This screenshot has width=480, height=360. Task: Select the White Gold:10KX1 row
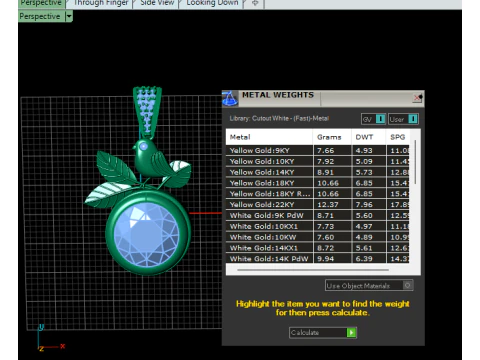tap(318, 226)
